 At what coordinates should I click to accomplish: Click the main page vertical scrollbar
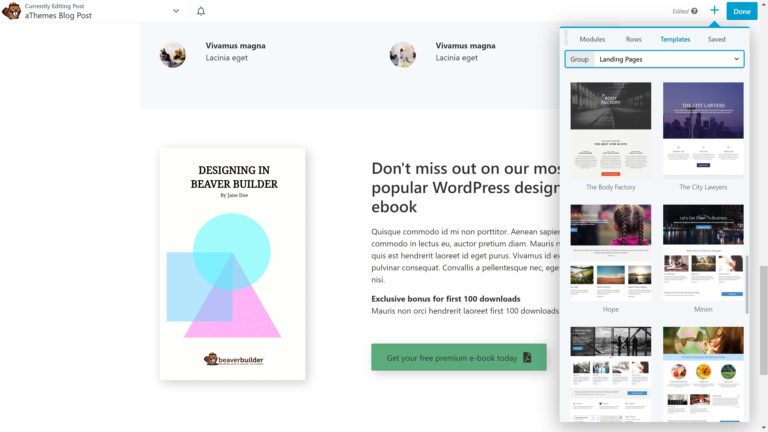[x=763, y=320]
